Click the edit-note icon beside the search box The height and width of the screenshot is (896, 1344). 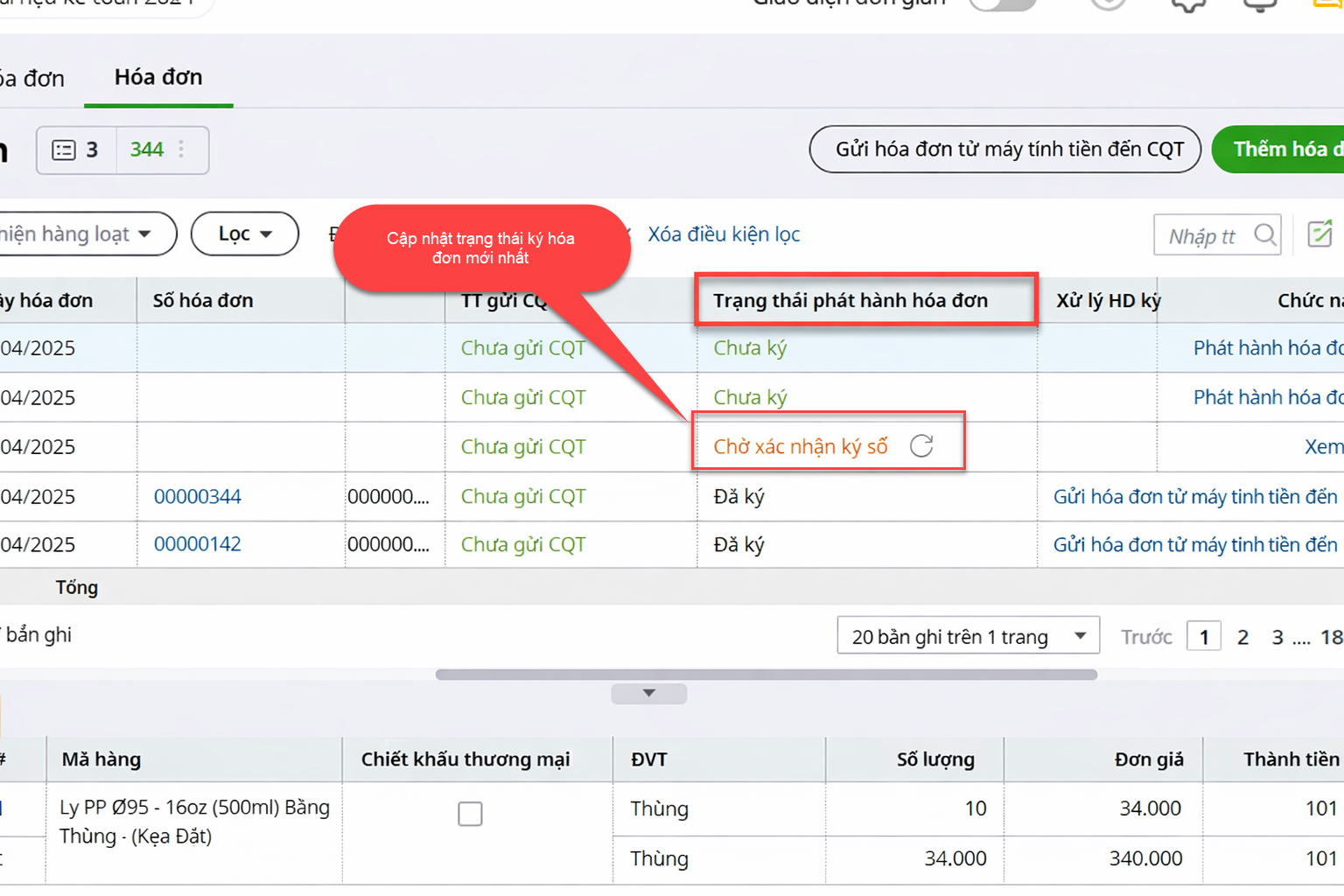coord(1319,234)
